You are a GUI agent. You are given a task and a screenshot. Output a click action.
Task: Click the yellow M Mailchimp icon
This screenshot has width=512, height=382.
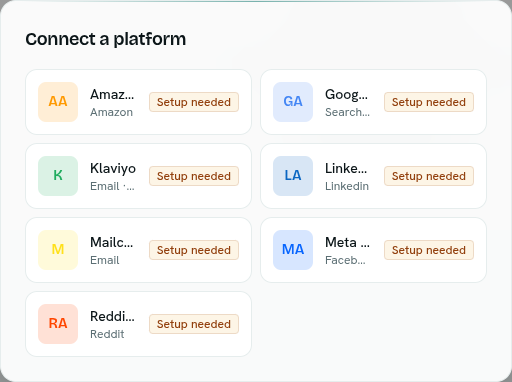tap(58, 250)
